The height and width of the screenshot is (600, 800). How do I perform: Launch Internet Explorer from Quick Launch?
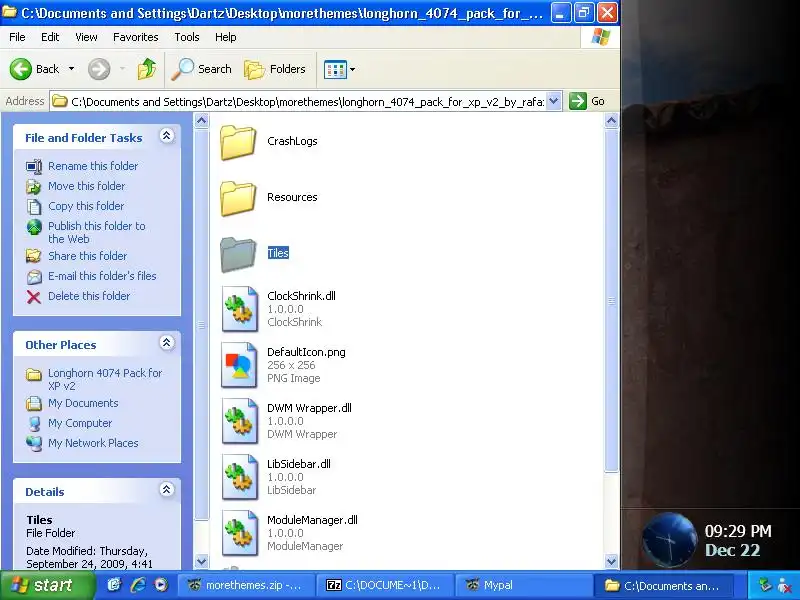(138, 585)
